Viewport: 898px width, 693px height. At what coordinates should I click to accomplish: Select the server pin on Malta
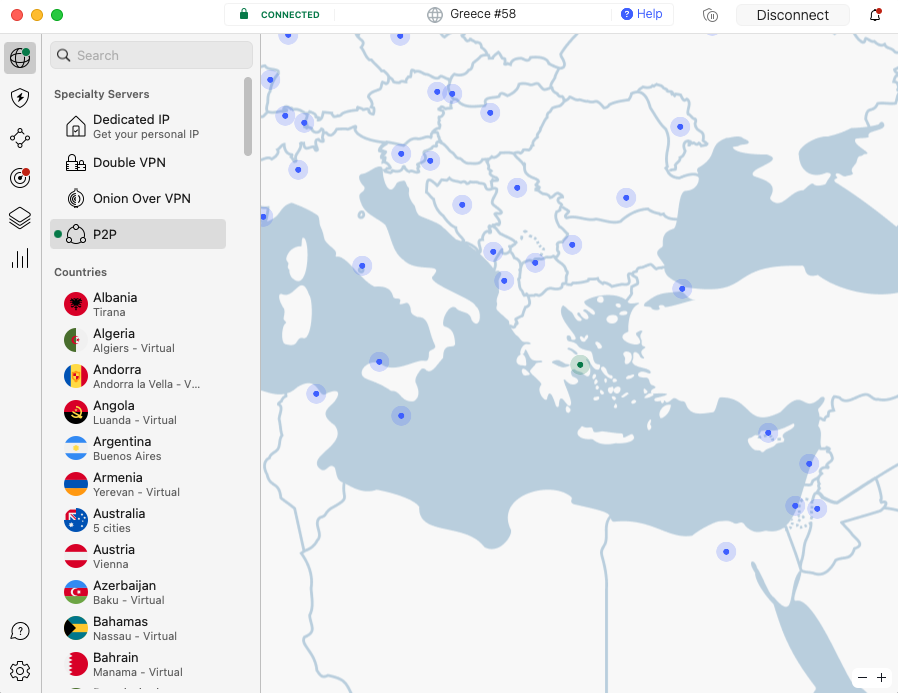[x=401, y=416]
